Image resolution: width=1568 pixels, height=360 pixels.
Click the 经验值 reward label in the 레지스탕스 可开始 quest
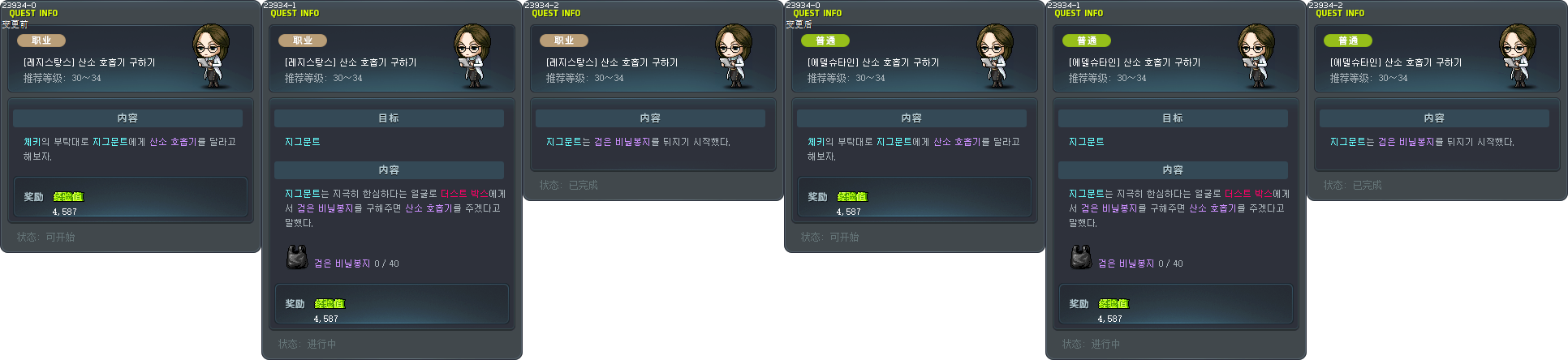68,197
